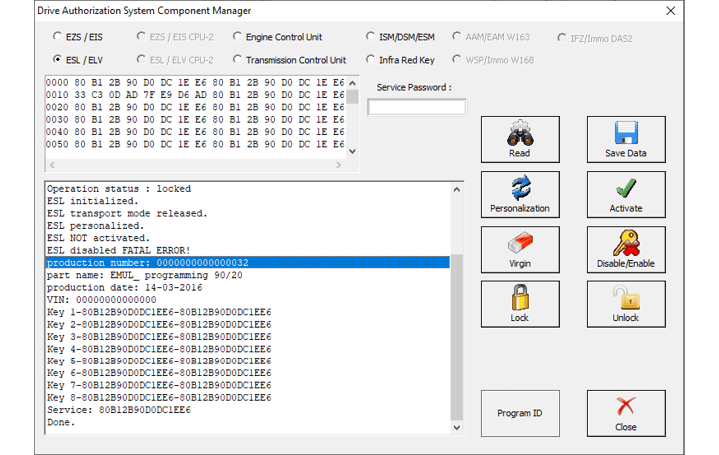This screenshot has height=455, width=719.
Task: Click the Unlock open padlock button
Action: (625, 304)
